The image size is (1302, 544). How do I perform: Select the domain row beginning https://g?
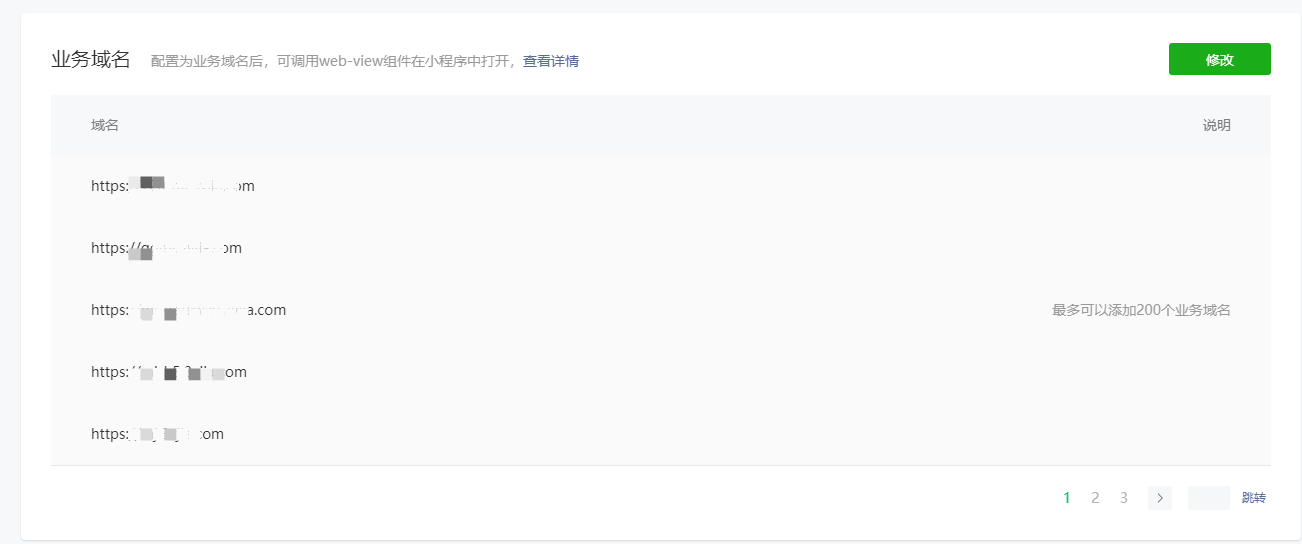coord(661,248)
